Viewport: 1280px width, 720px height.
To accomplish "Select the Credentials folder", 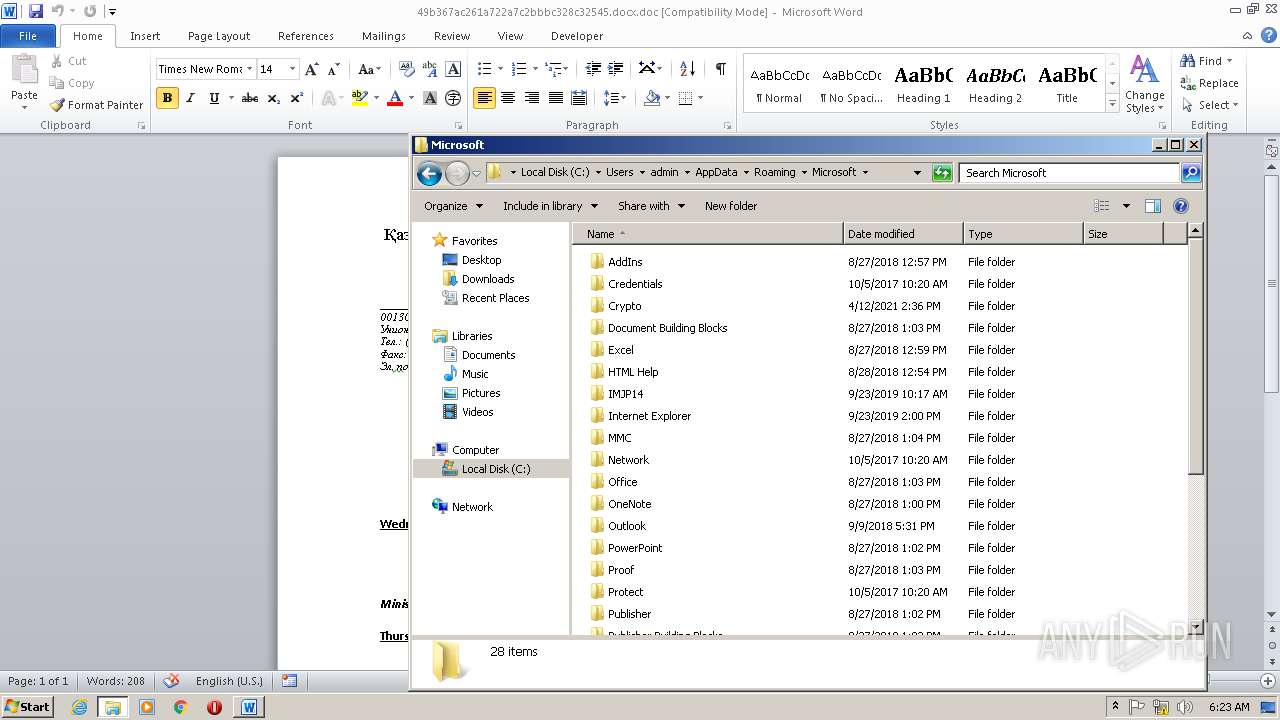I will click(x=635, y=284).
